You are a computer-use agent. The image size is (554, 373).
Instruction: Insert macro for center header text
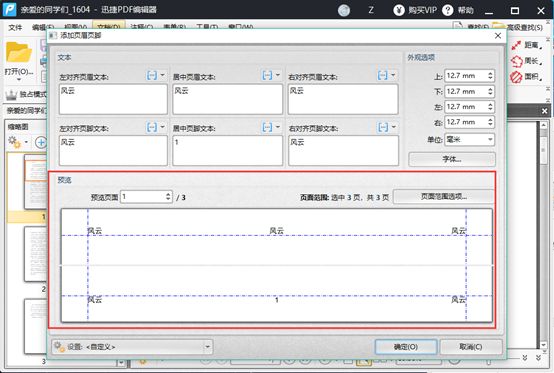(x=267, y=75)
